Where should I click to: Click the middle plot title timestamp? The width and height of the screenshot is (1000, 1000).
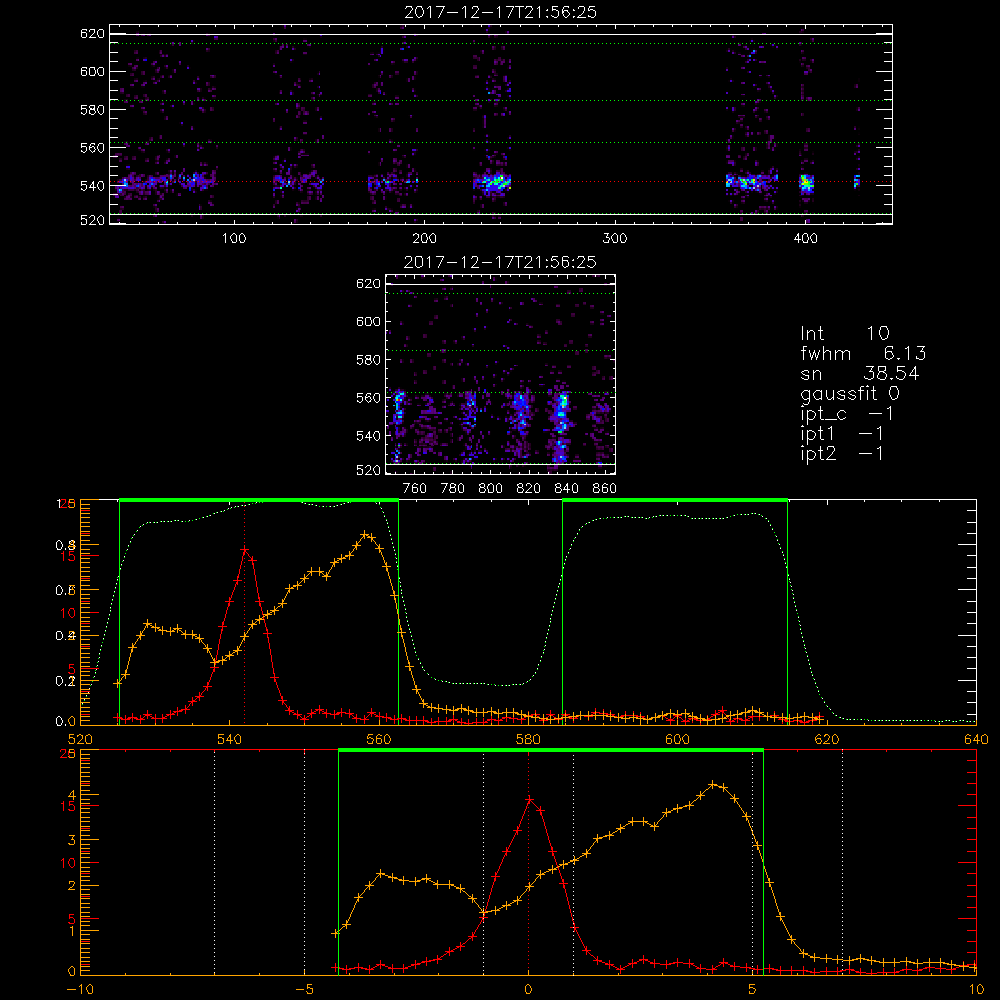pyautogui.click(x=500, y=262)
